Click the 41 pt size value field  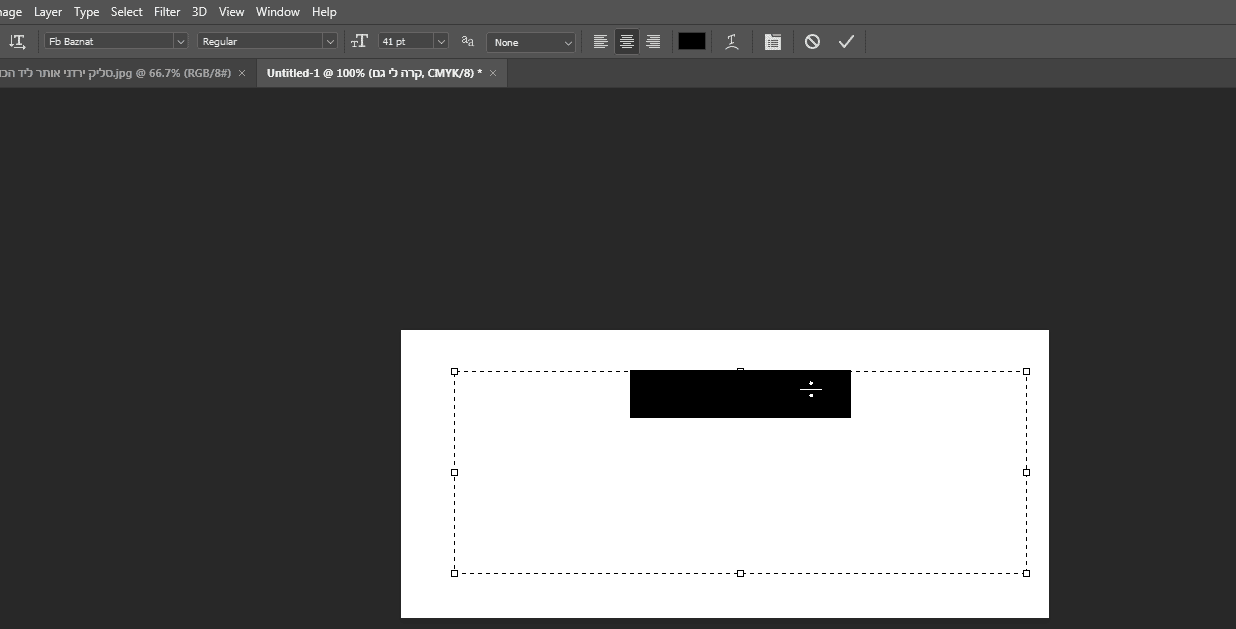406,41
